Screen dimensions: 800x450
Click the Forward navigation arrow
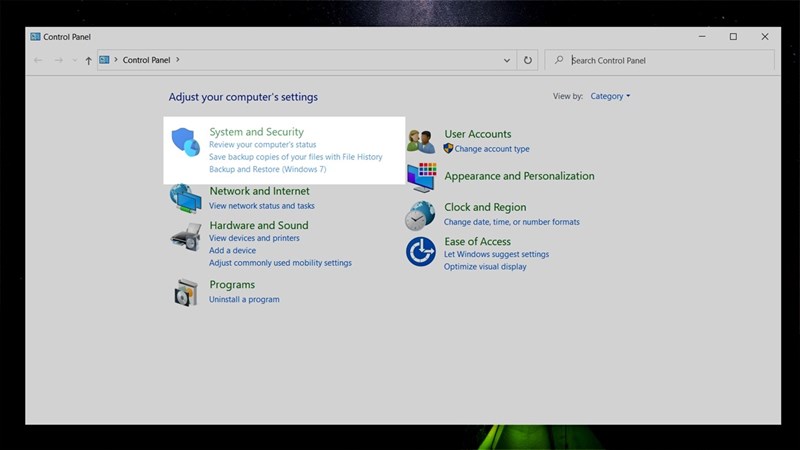59,60
